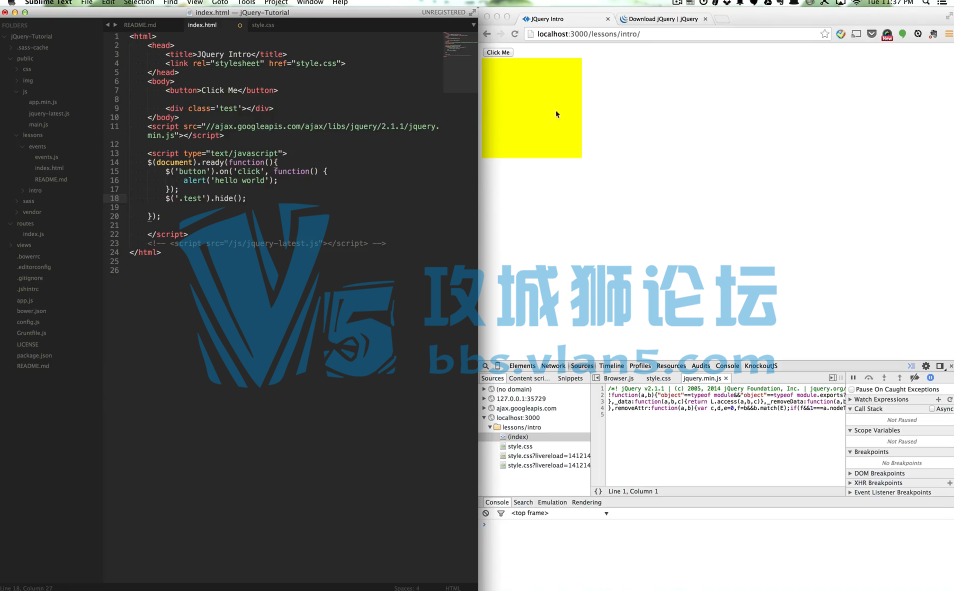Open the Resources panel
This screenshot has width=954, height=591.
tap(671, 366)
